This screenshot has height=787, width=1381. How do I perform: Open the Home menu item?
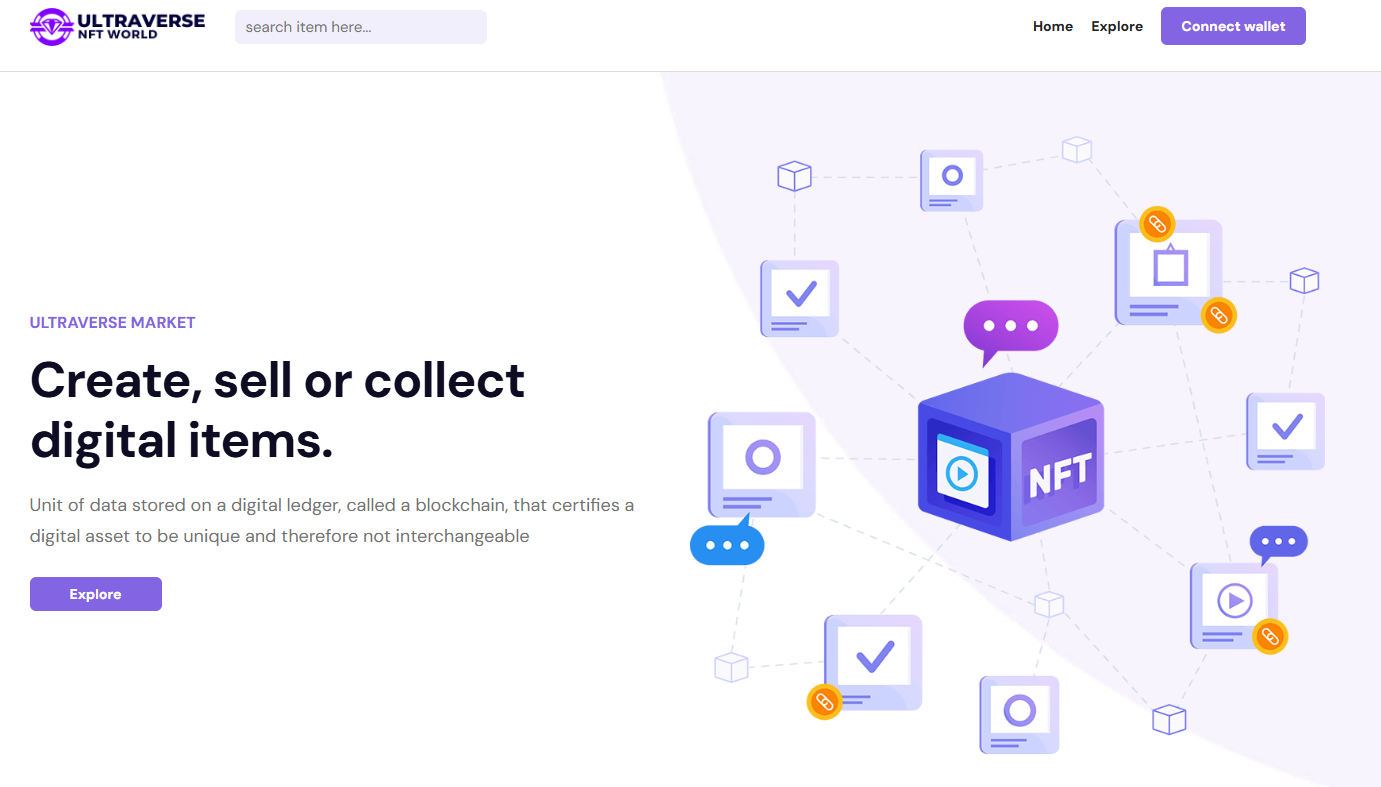(x=1053, y=26)
